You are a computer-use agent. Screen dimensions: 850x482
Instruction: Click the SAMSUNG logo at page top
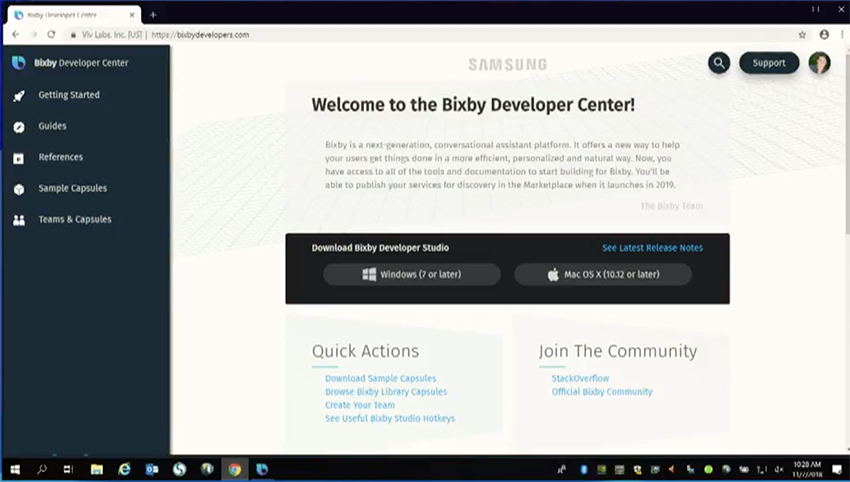coord(507,65)
